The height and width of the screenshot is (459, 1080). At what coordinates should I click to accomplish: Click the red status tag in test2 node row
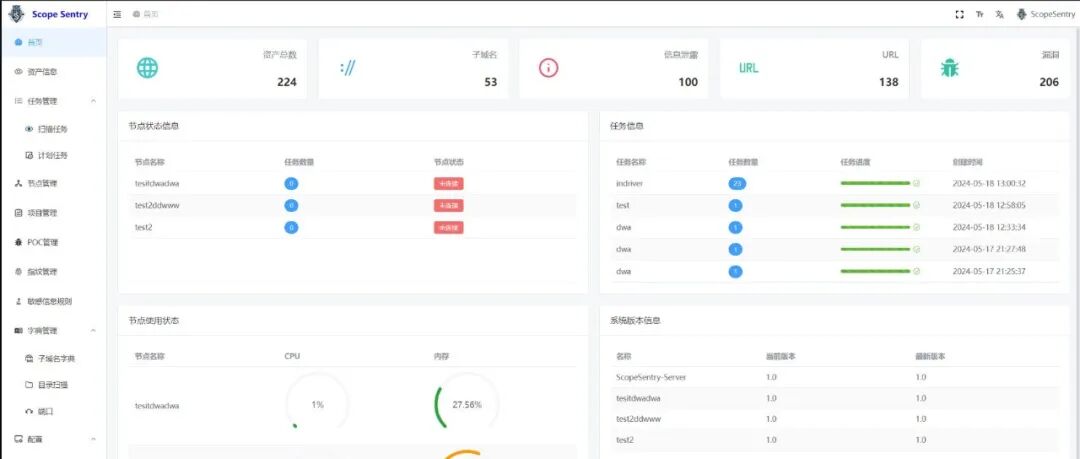(448, 227)
